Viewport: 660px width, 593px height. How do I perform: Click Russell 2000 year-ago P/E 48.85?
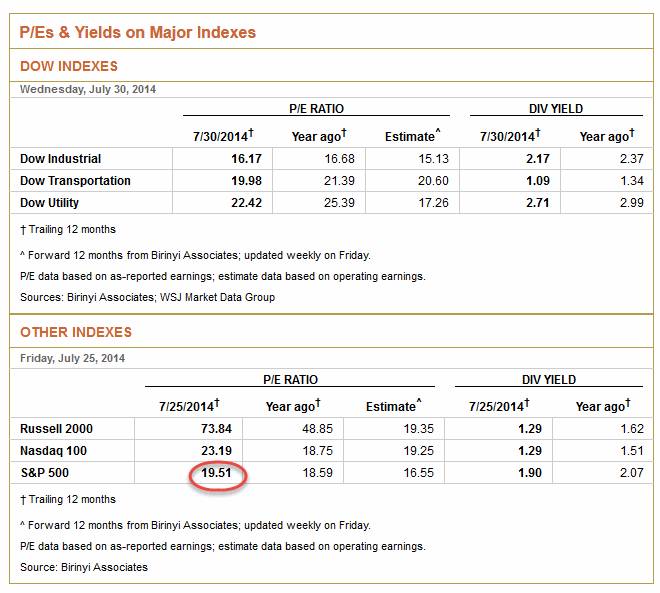(x=317, y=428)
